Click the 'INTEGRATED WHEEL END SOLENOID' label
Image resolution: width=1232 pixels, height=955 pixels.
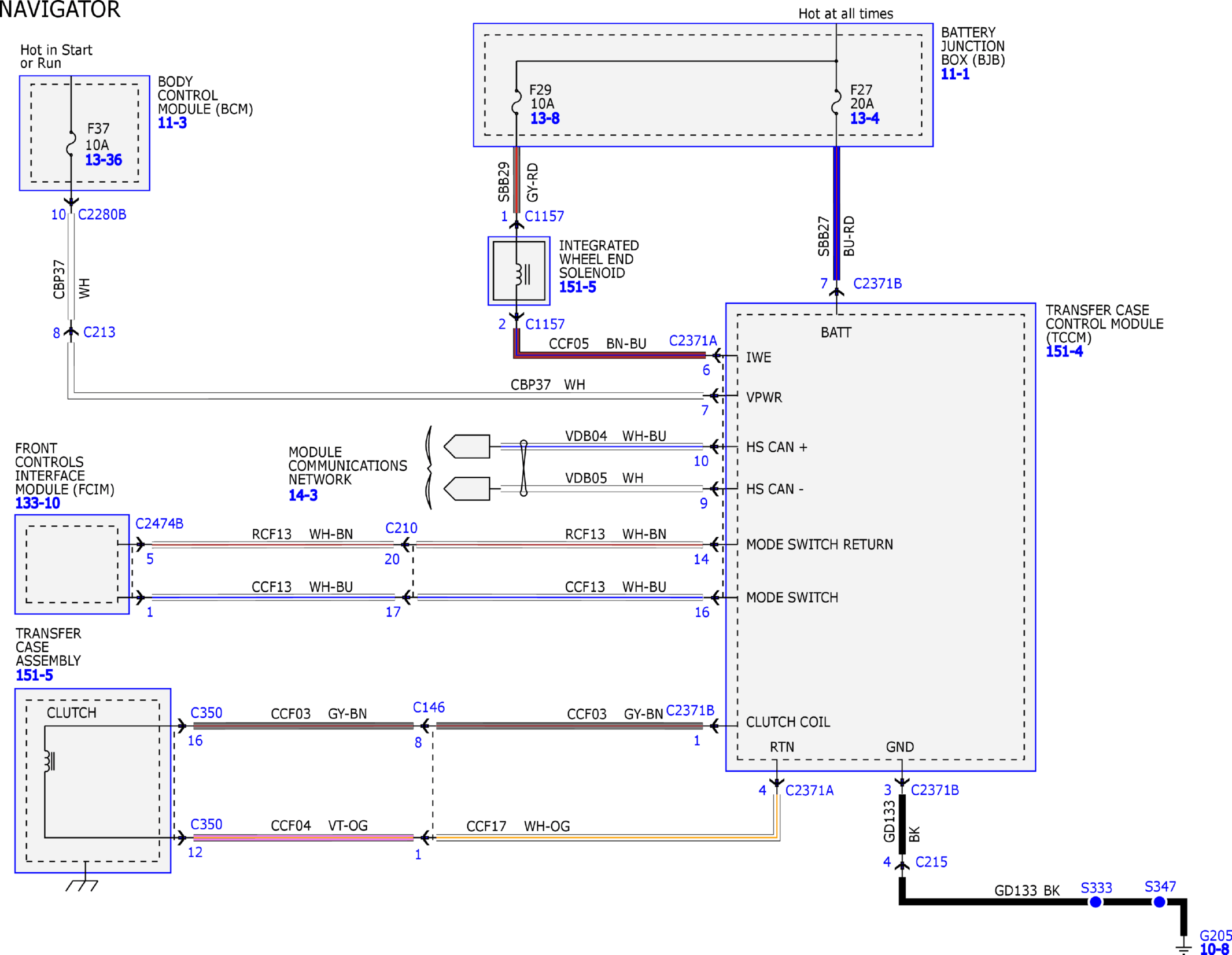point(599,259)
